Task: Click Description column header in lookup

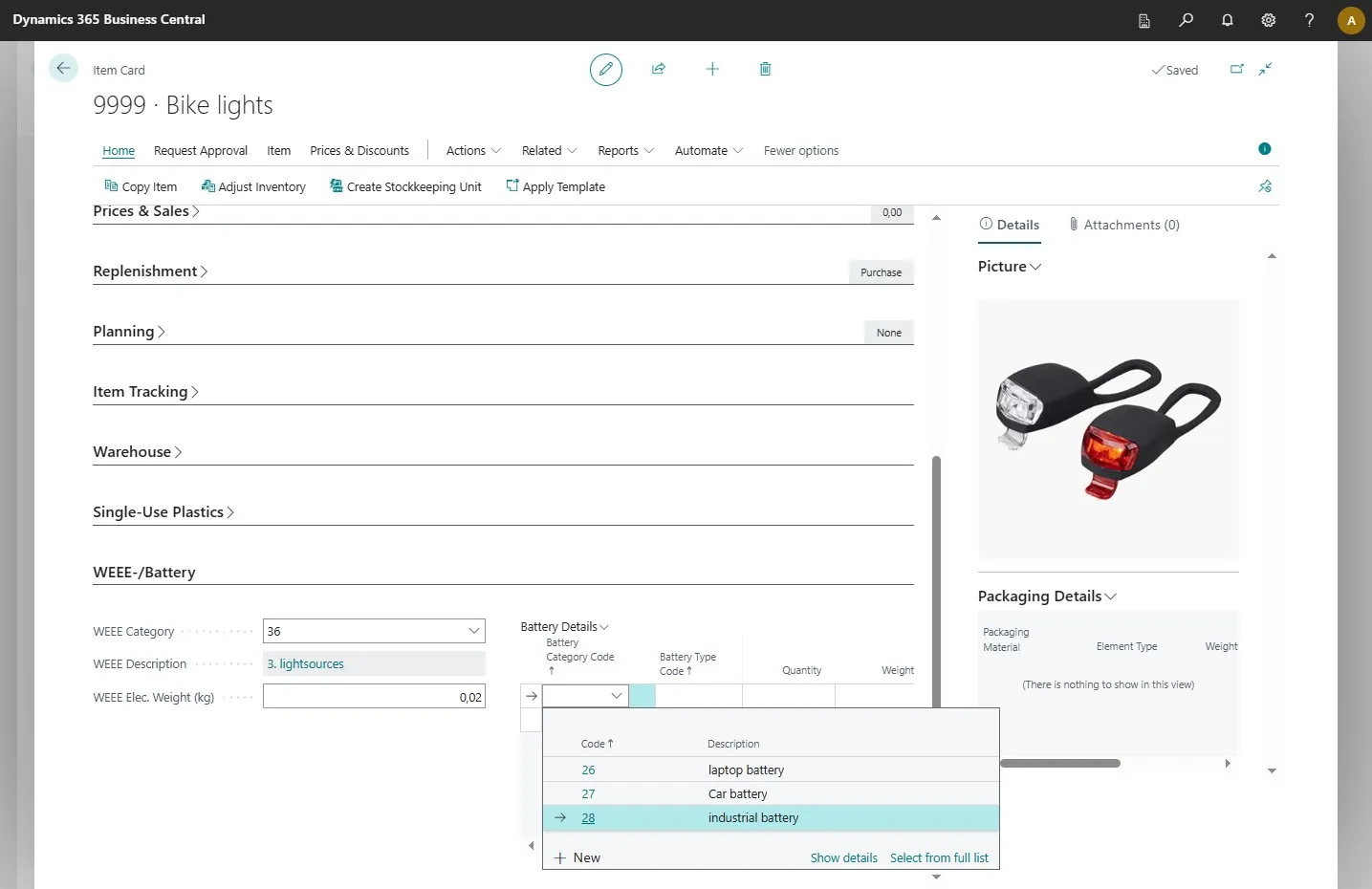Action: click(733, 744)
